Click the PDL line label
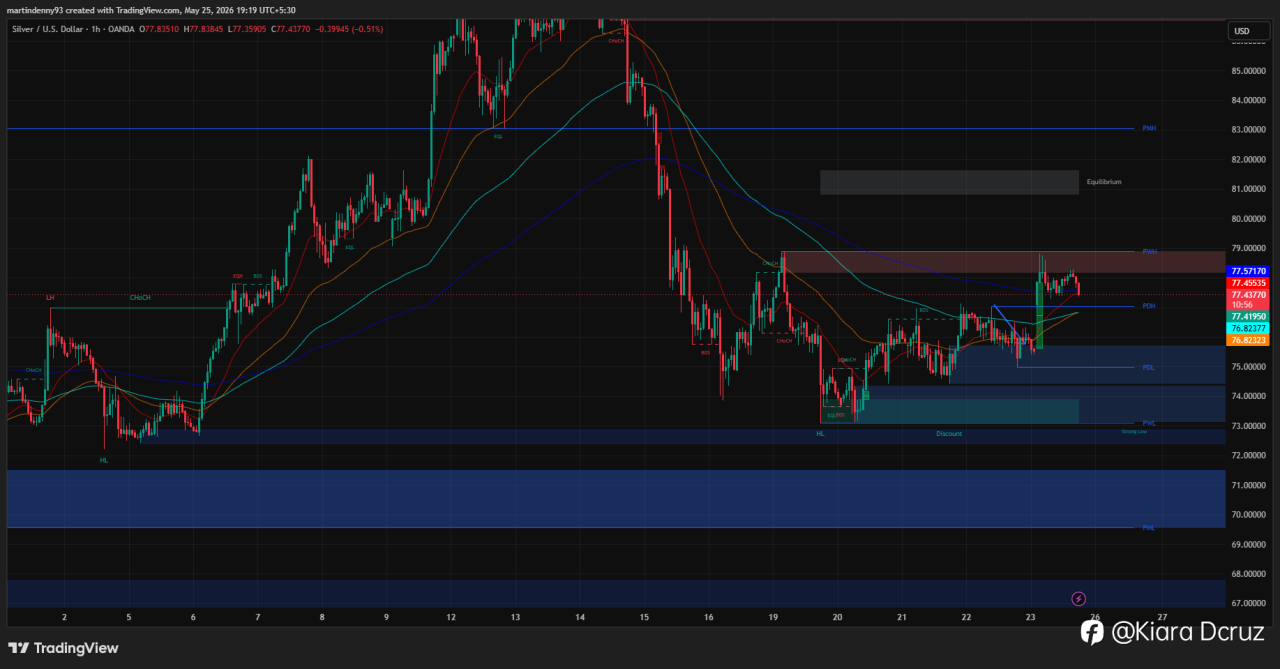 point(1149,367)
